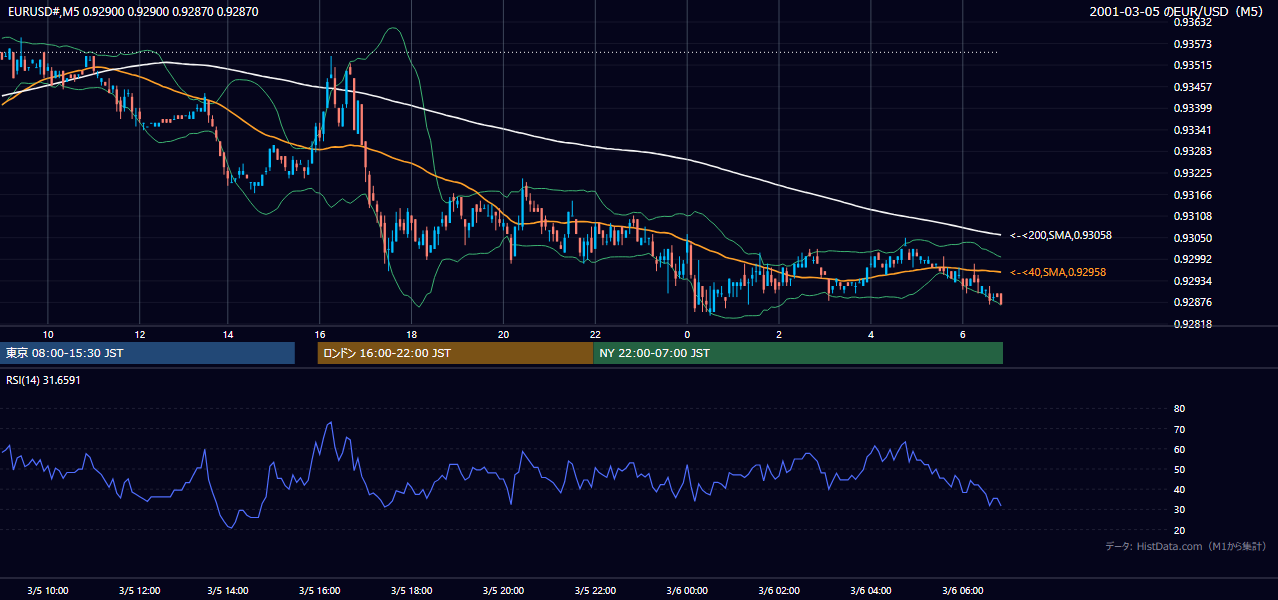Click price axis value 0.93399
This screenshot has width=1278, height=600.
[x=1192, y=108]
